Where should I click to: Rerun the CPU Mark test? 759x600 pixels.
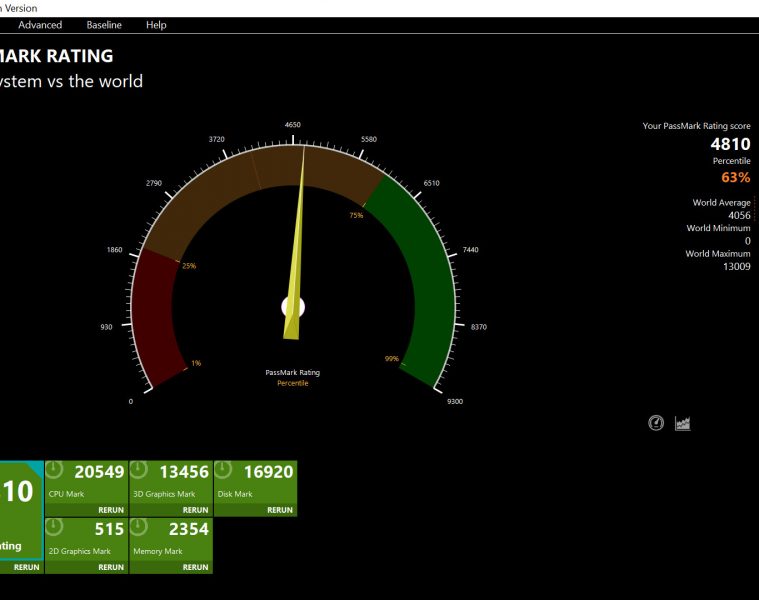[111, 510]
